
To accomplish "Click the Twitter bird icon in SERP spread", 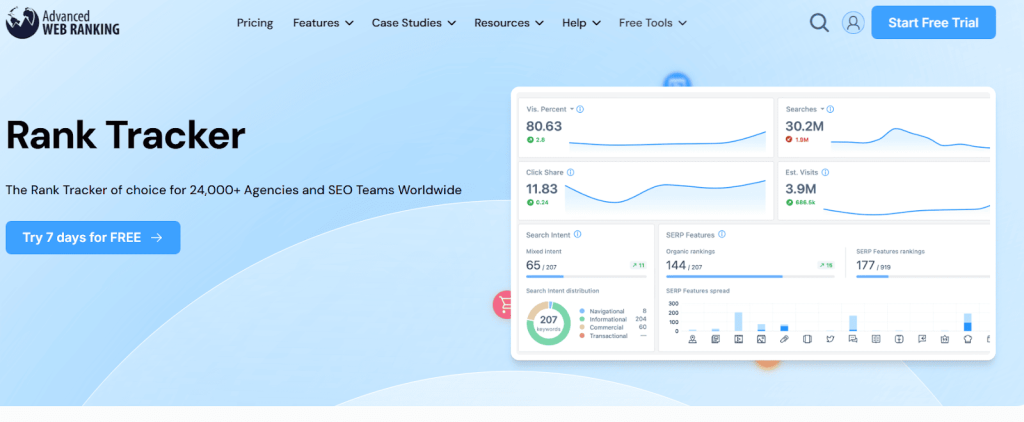I will [830, 339].
